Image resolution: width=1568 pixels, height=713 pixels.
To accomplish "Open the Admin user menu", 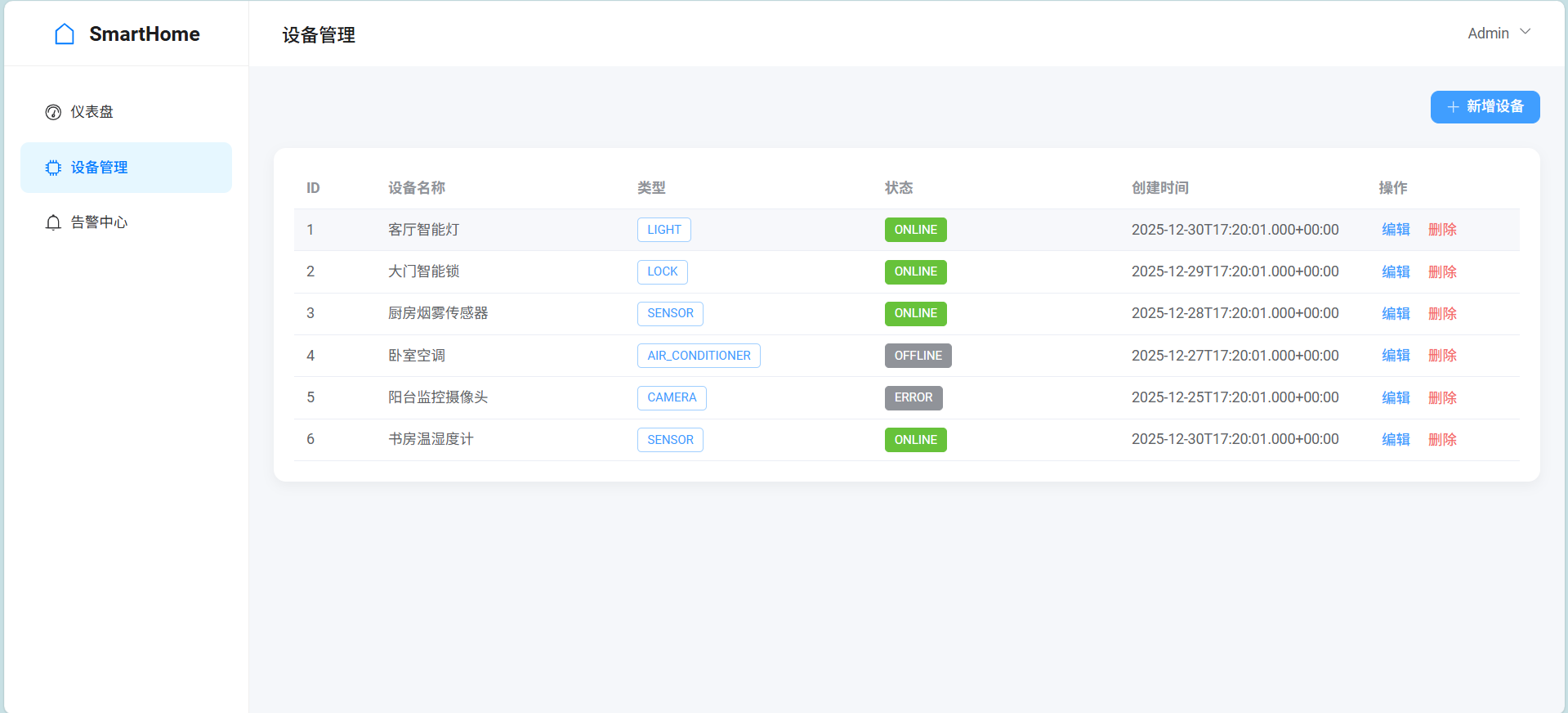I will point(1489,34).
